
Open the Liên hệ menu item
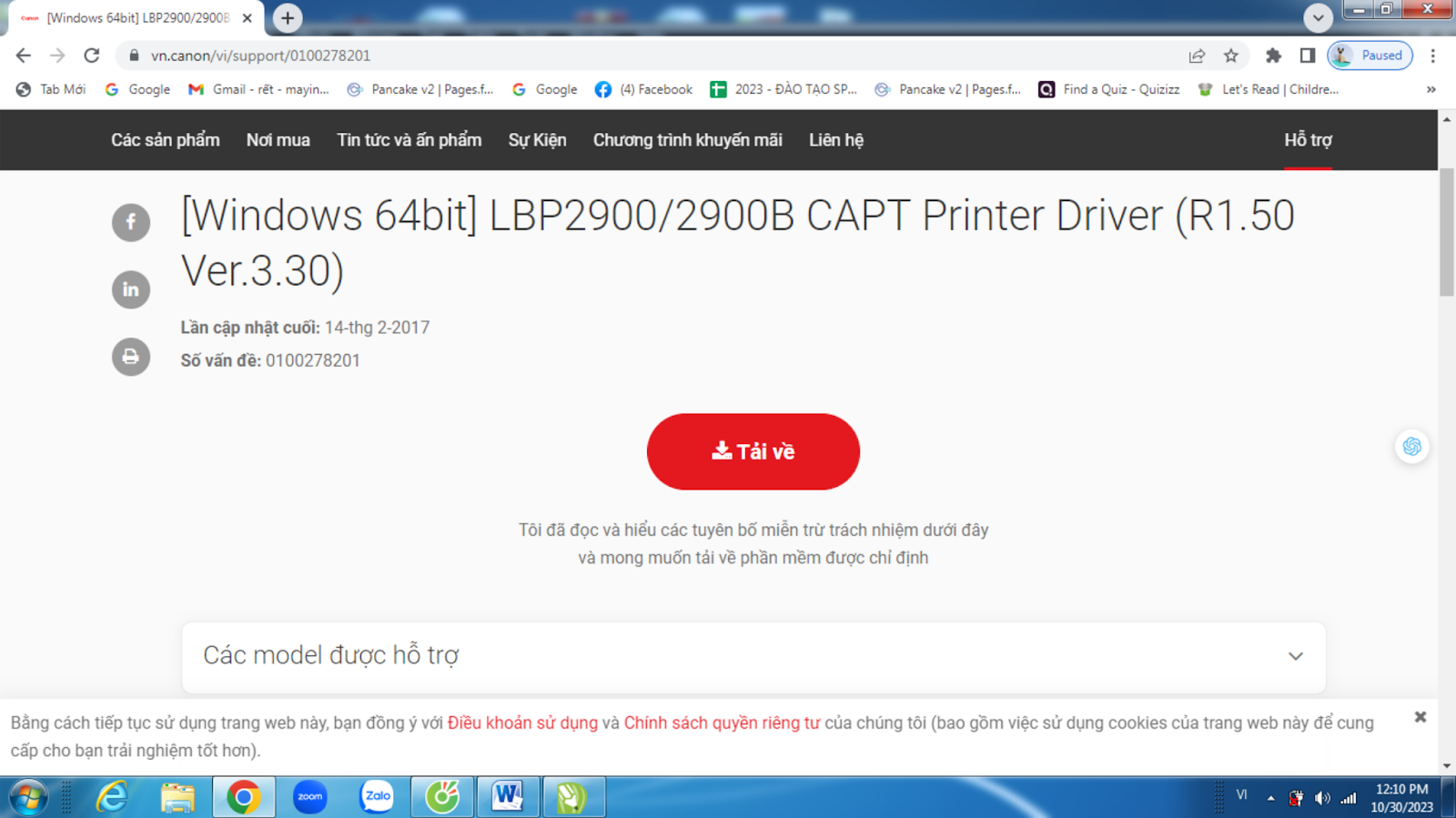[836, 140]
